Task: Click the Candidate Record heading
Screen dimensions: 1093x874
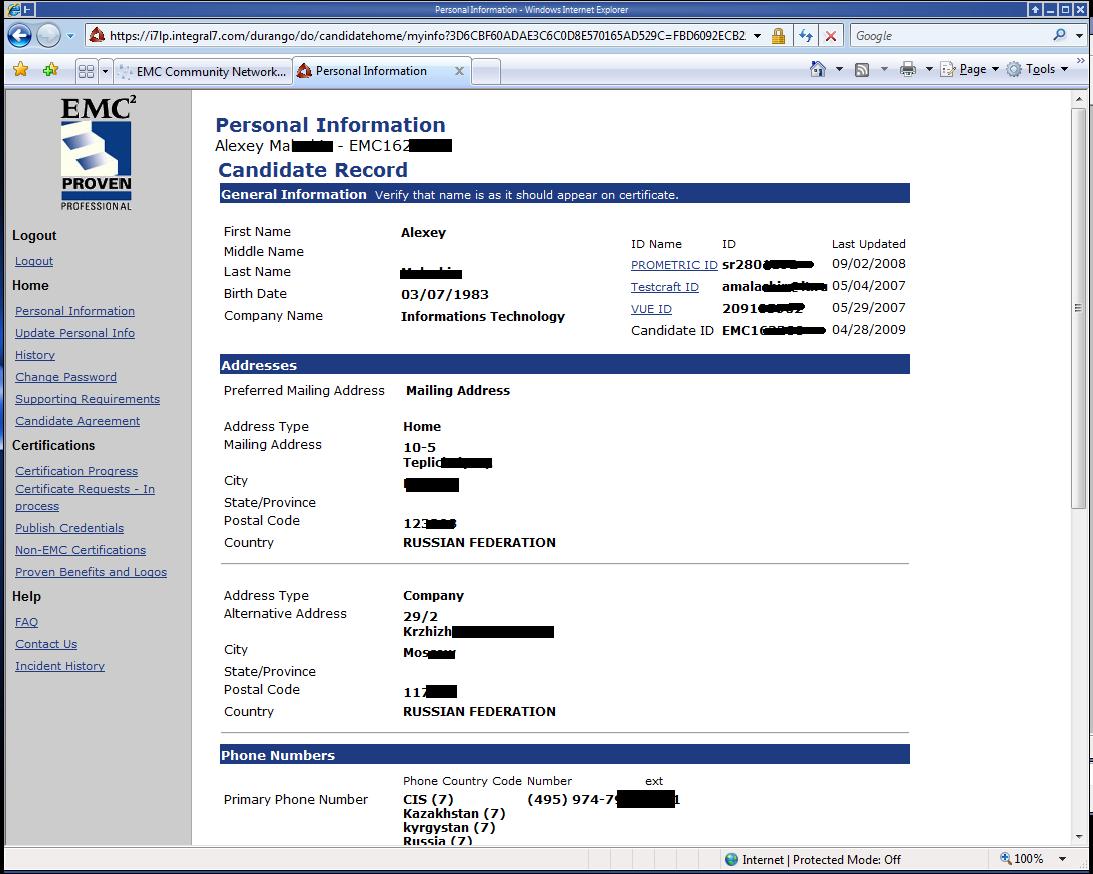Action: (x=313, y=170)
